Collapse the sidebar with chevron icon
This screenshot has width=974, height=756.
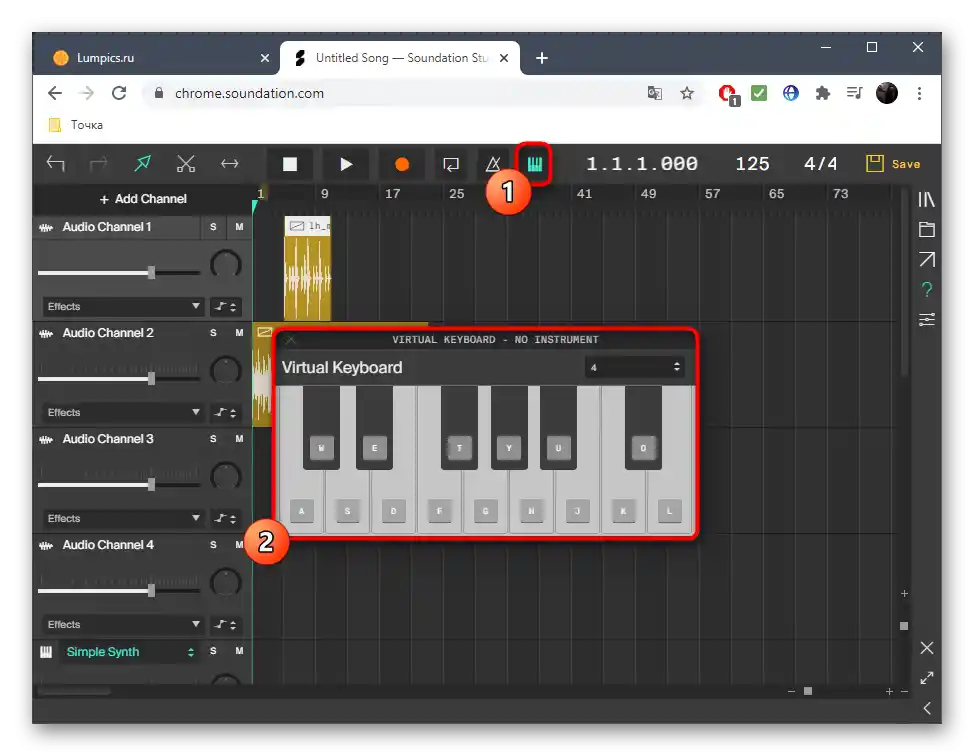(926, 708)
